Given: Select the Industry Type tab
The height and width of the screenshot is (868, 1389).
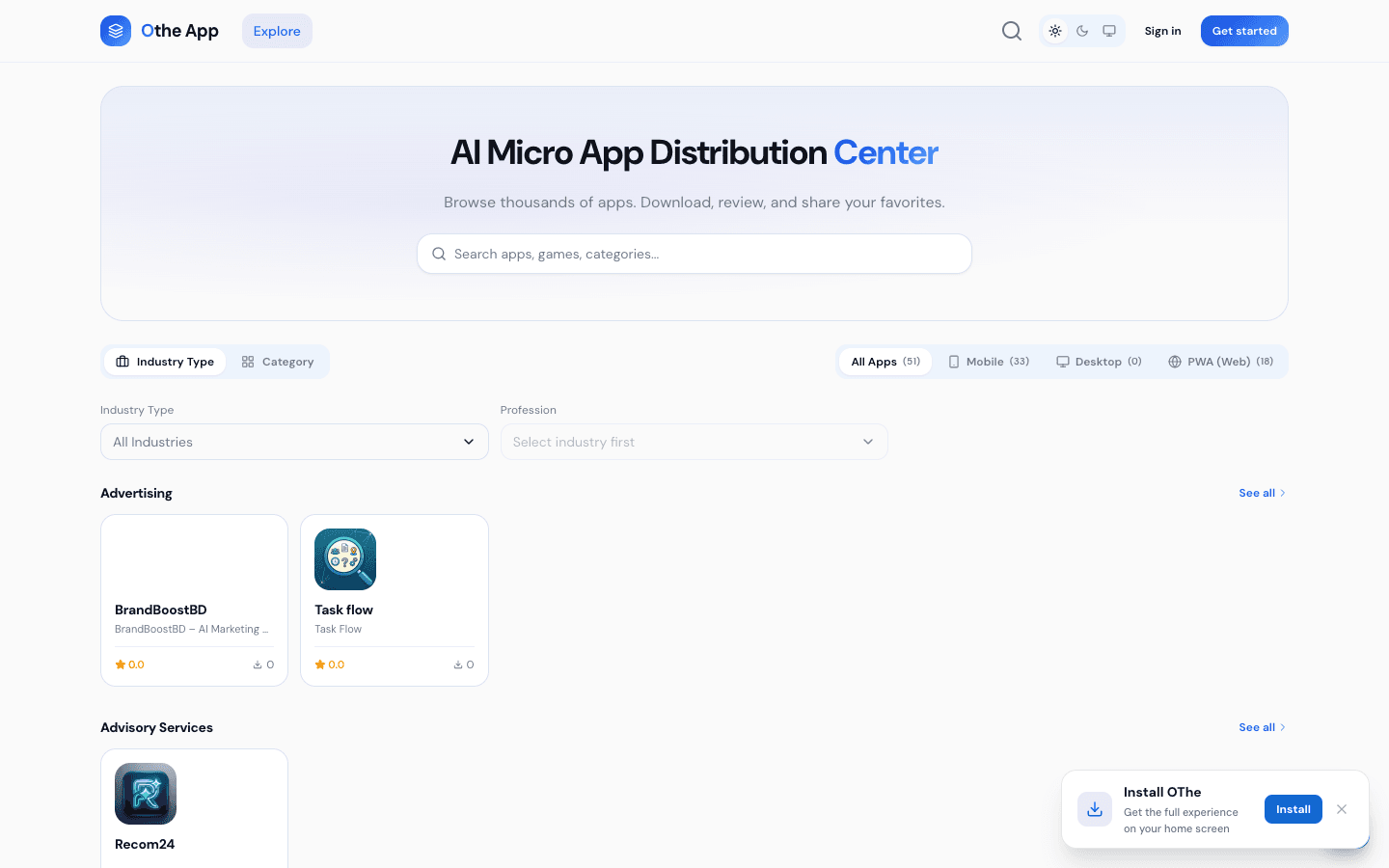Looking at the screenshot, I should coord(165,362).
